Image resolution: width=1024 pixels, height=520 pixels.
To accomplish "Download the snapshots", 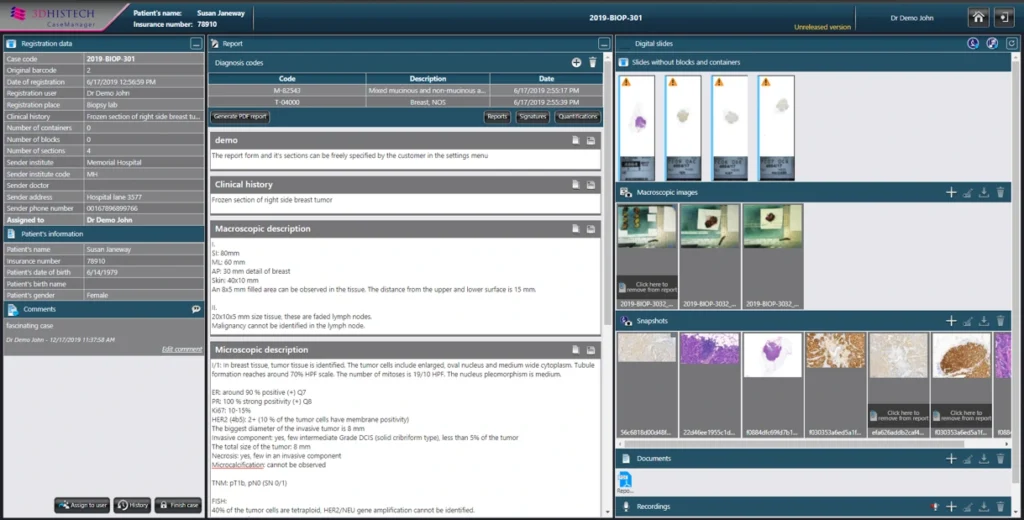I will pyautogui.click(x=984, y=321).
